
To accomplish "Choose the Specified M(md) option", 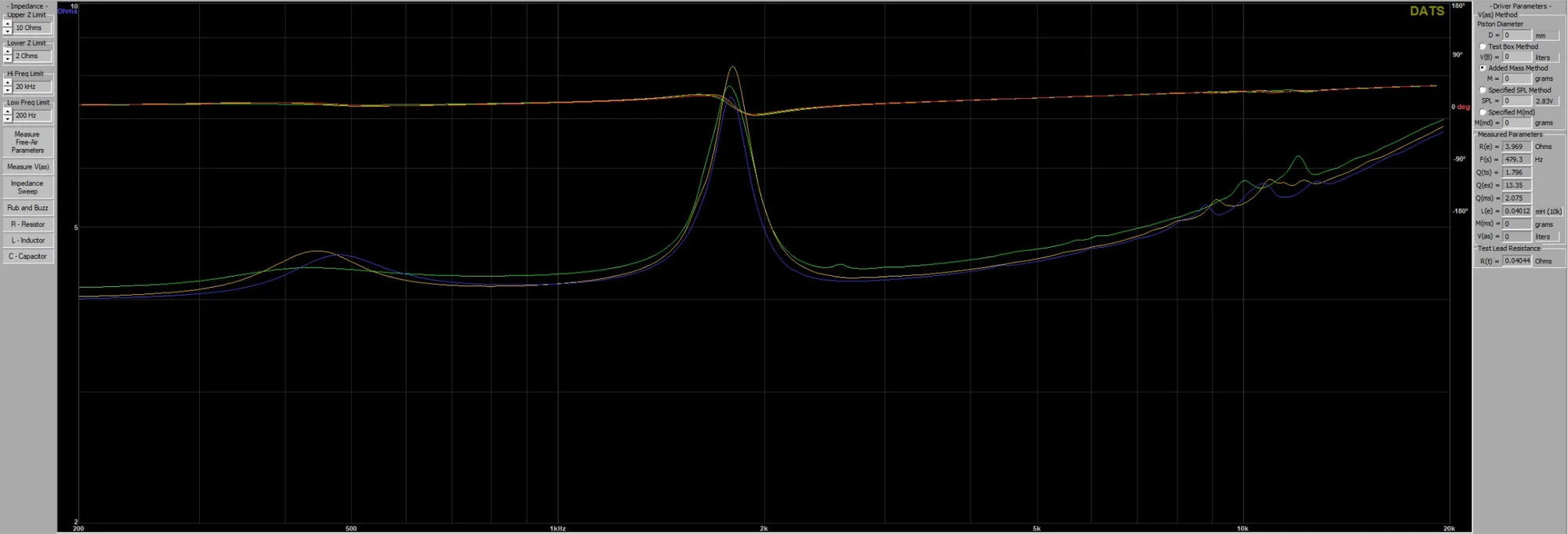I will tap(1483, 112).
